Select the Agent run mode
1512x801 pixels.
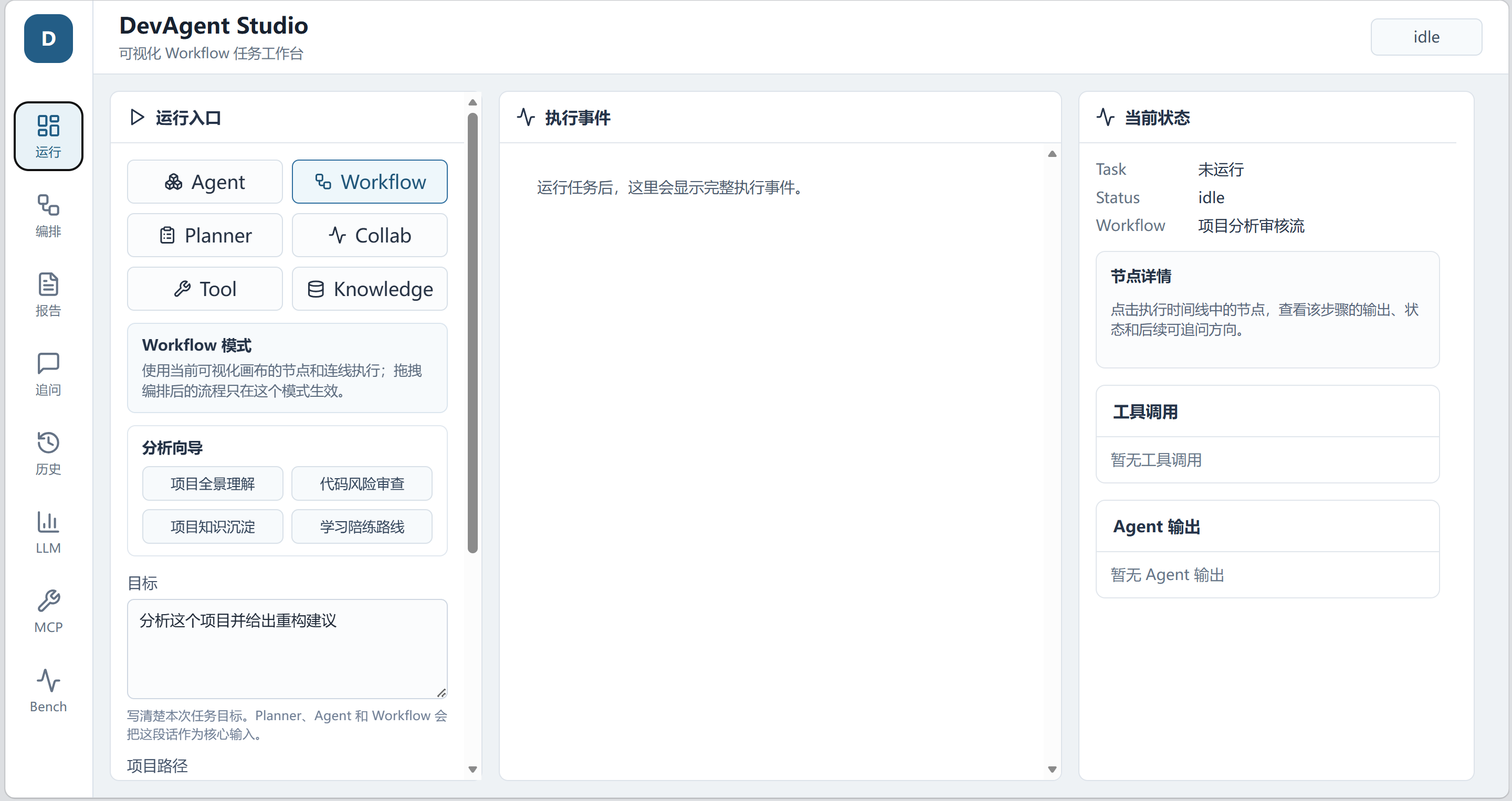(205, 182)
